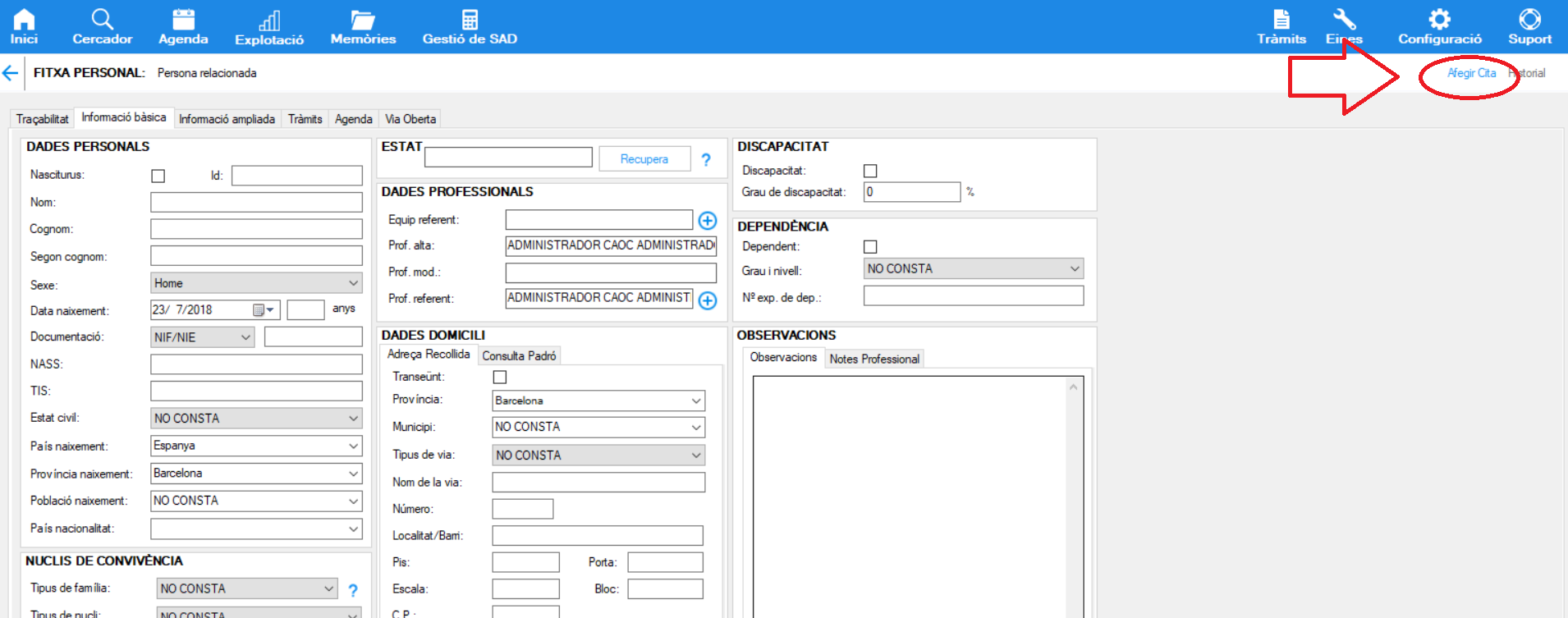The height and width of the screenshot is (618, 1568).
Task: Expand the Sexe dropdown
Action: click(x=353, y=283)
